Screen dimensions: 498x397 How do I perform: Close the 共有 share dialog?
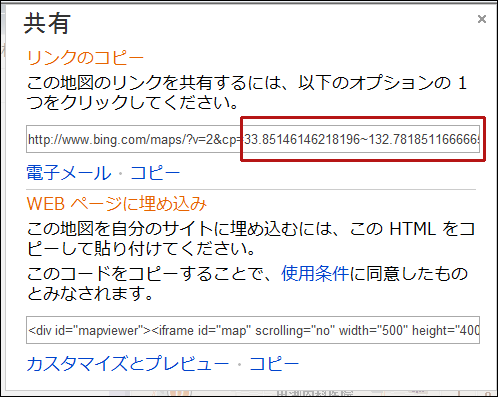[482, 19]
